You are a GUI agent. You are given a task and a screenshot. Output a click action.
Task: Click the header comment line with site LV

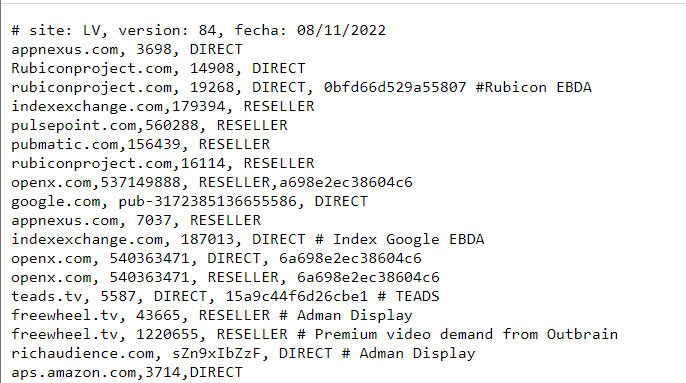[199, 30]
